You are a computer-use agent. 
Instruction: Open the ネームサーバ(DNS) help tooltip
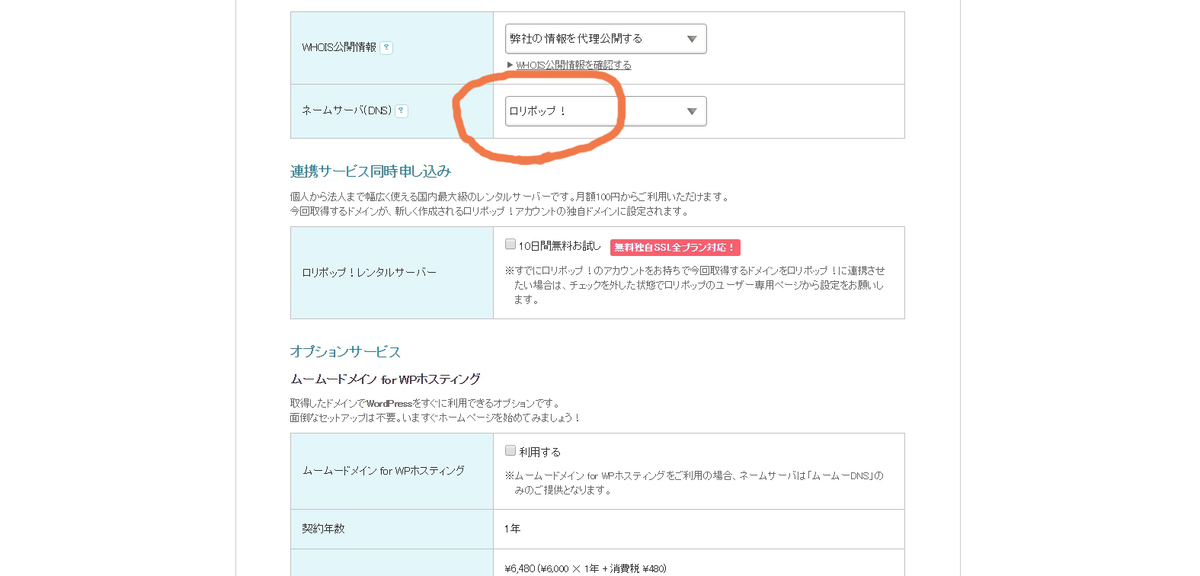pyautogui.click(x=401, y=111)
